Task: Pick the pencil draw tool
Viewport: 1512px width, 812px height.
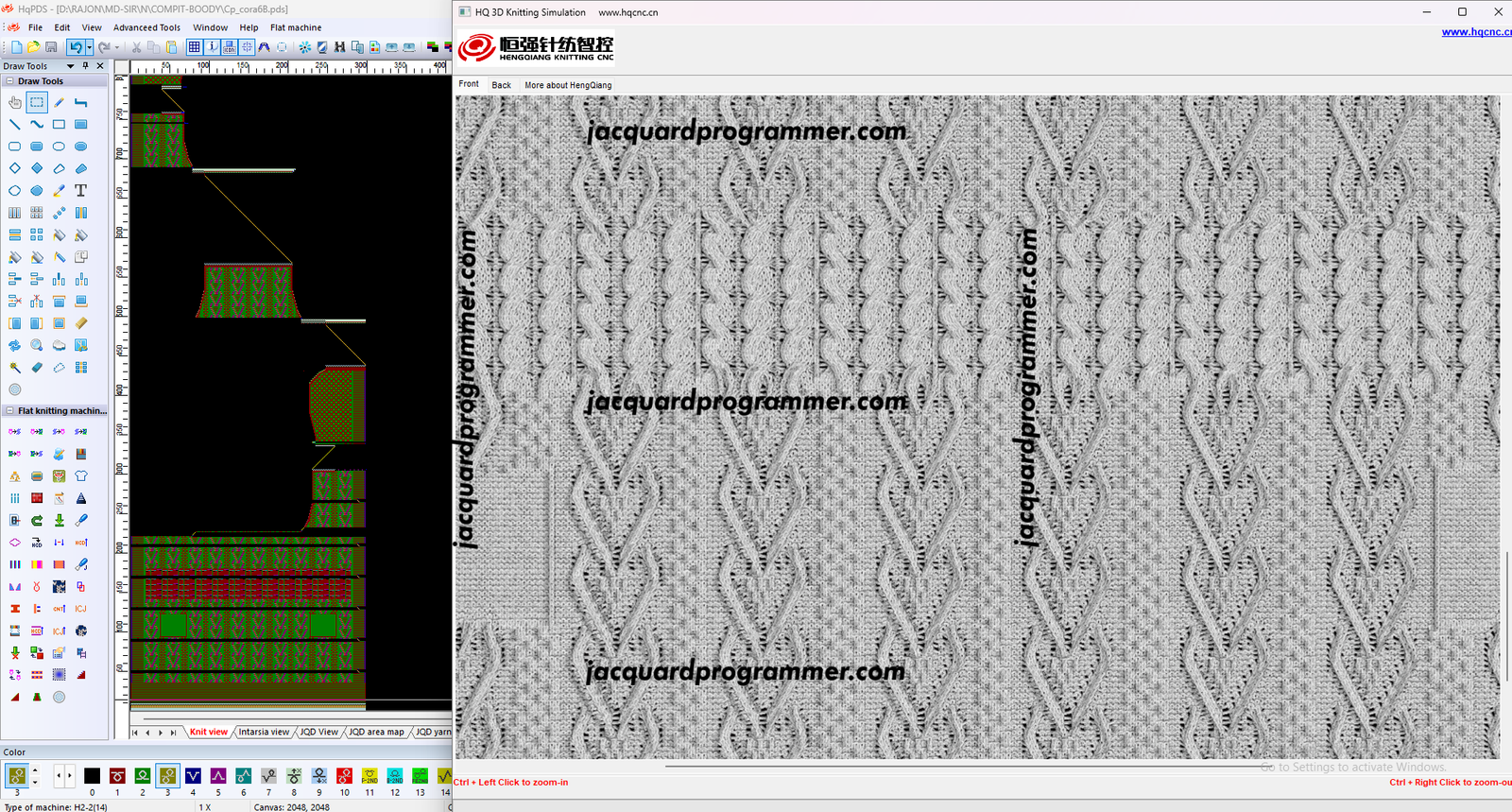Action: pyautogui.click(x=59, y=102)
